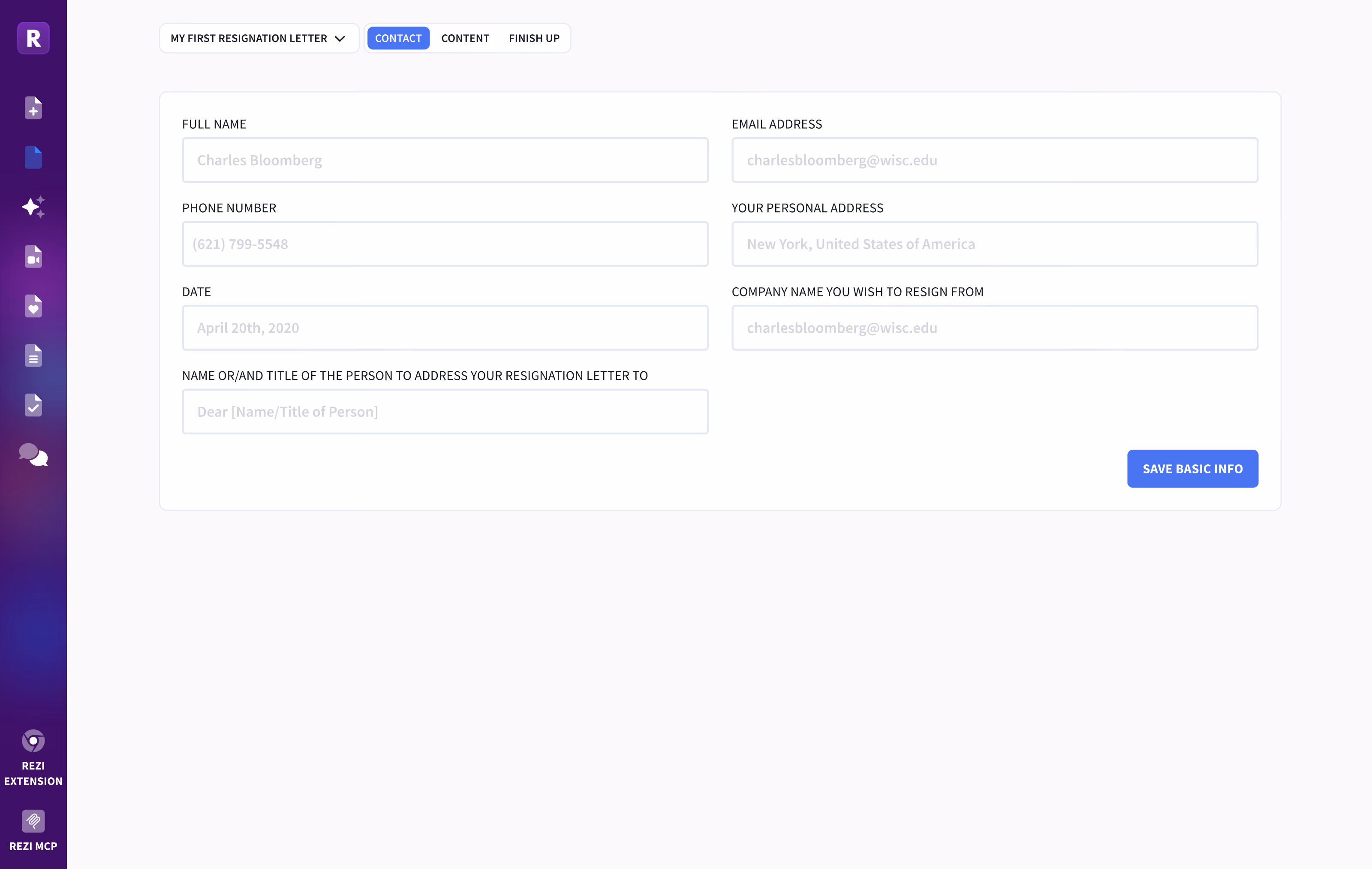The height and width of the screenshot is (869, 1372).
Task: Click the Name Or/And Title label
Action: tap(415, 376)
